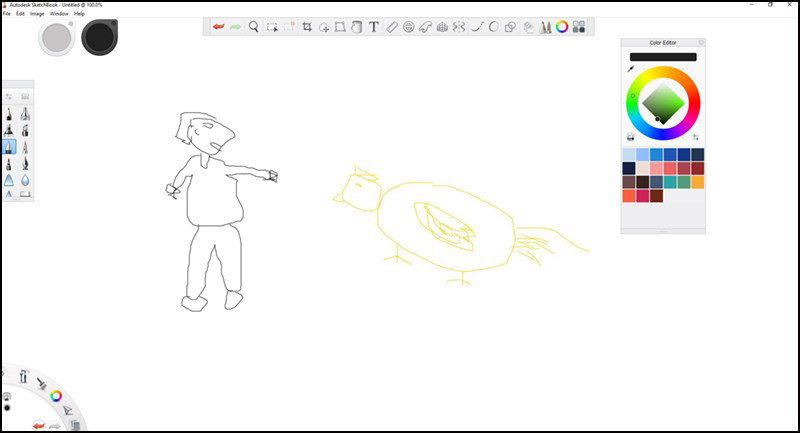Pick the teal swatch
Image resolution: width=800 pixels, height=433 pixels.
(x=670, y=182)
